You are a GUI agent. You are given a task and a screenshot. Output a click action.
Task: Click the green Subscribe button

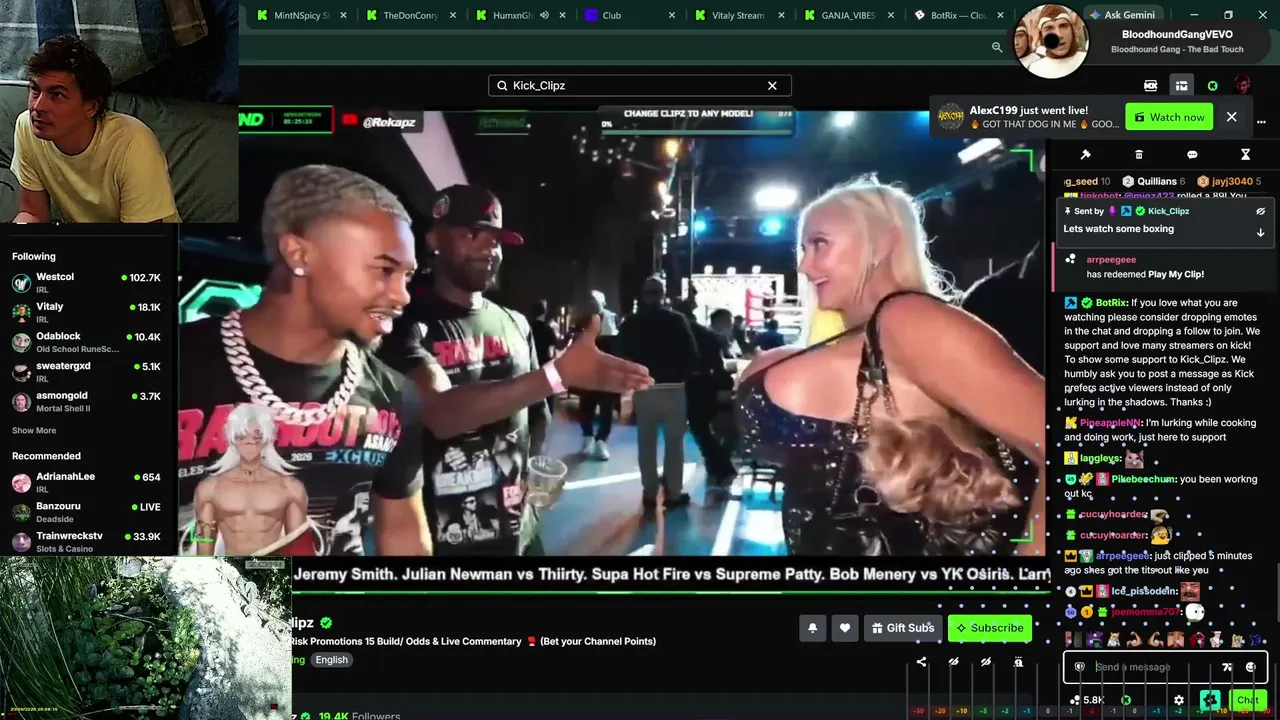(x=990, y=628)
